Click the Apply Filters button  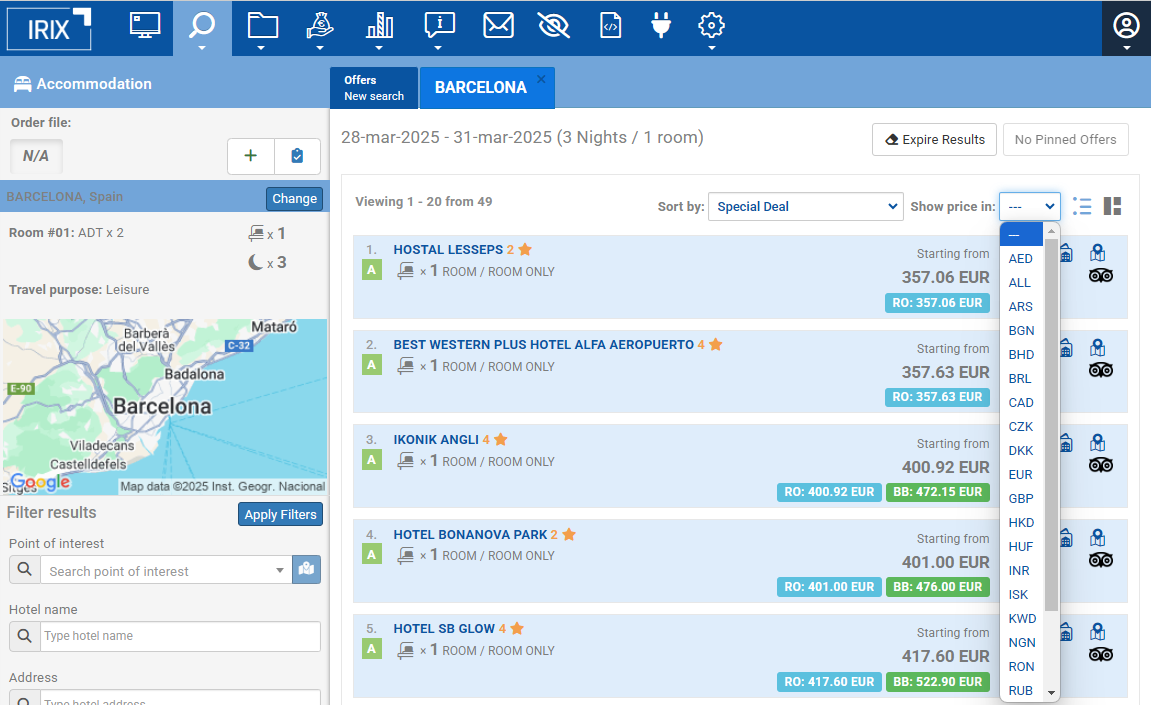(280, 515)
